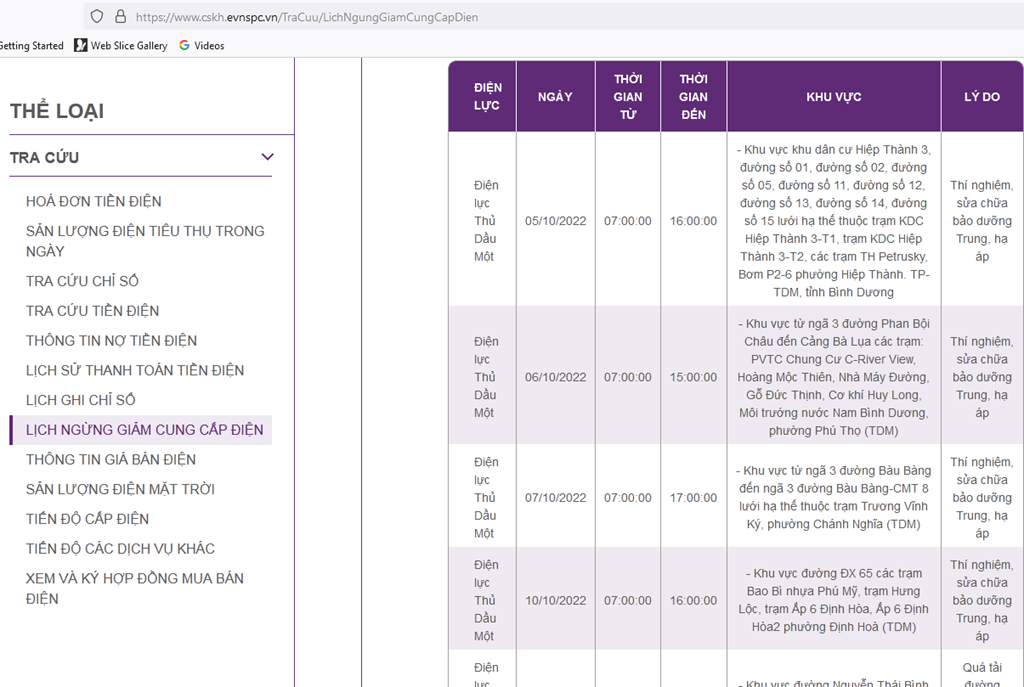Click Điện lực Thủ Dầu Một cell for 07/10/2022

pyautogui.click(x=485, y=498)
